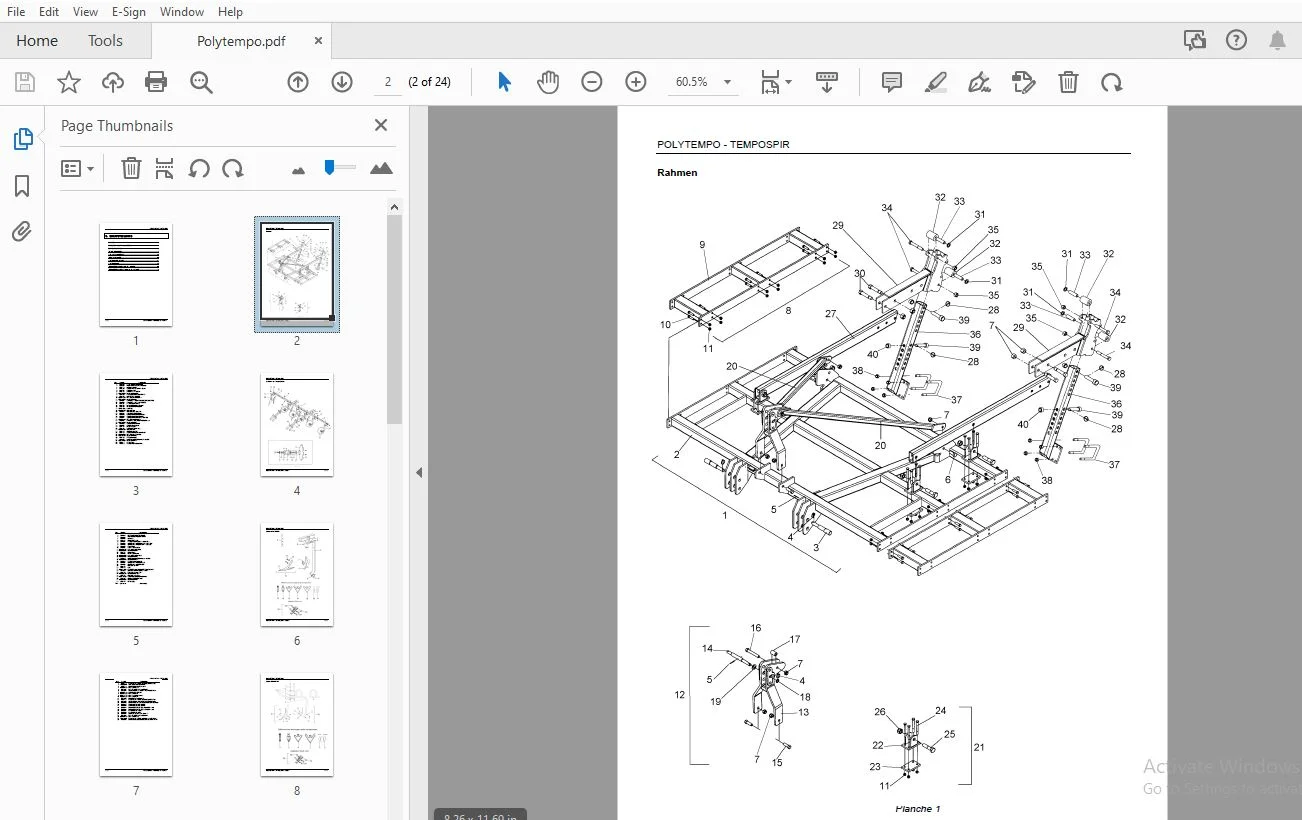Select page 8 thumbnail

[x=297, y=725]
